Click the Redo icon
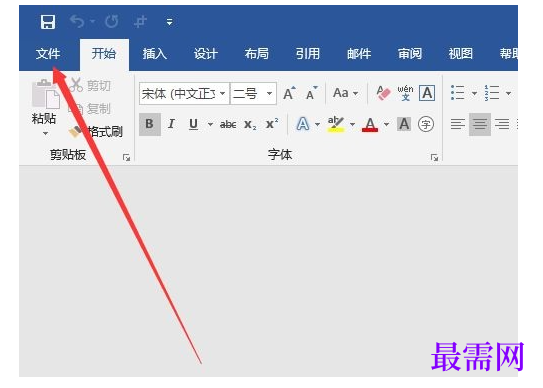The image size is (543, 388). (x=112, y=22)
